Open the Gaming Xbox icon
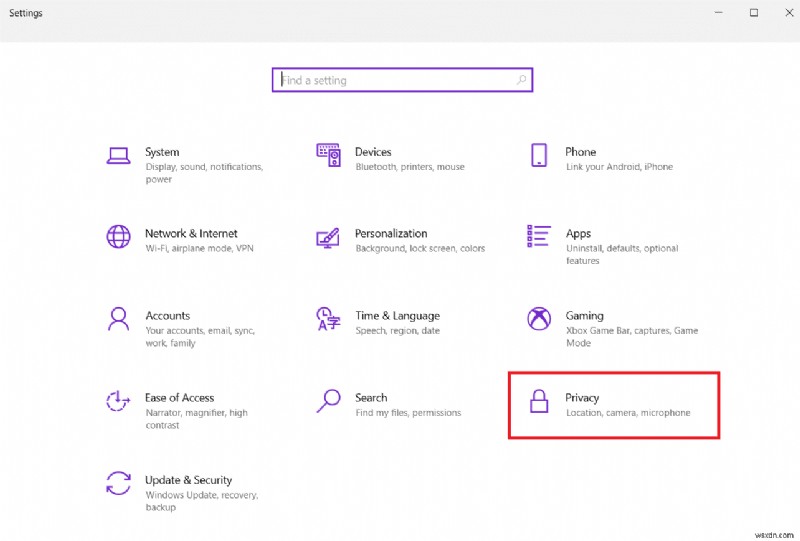Image resolution: width=800 pixels, height=541 pixels. [x=539, y=319]
